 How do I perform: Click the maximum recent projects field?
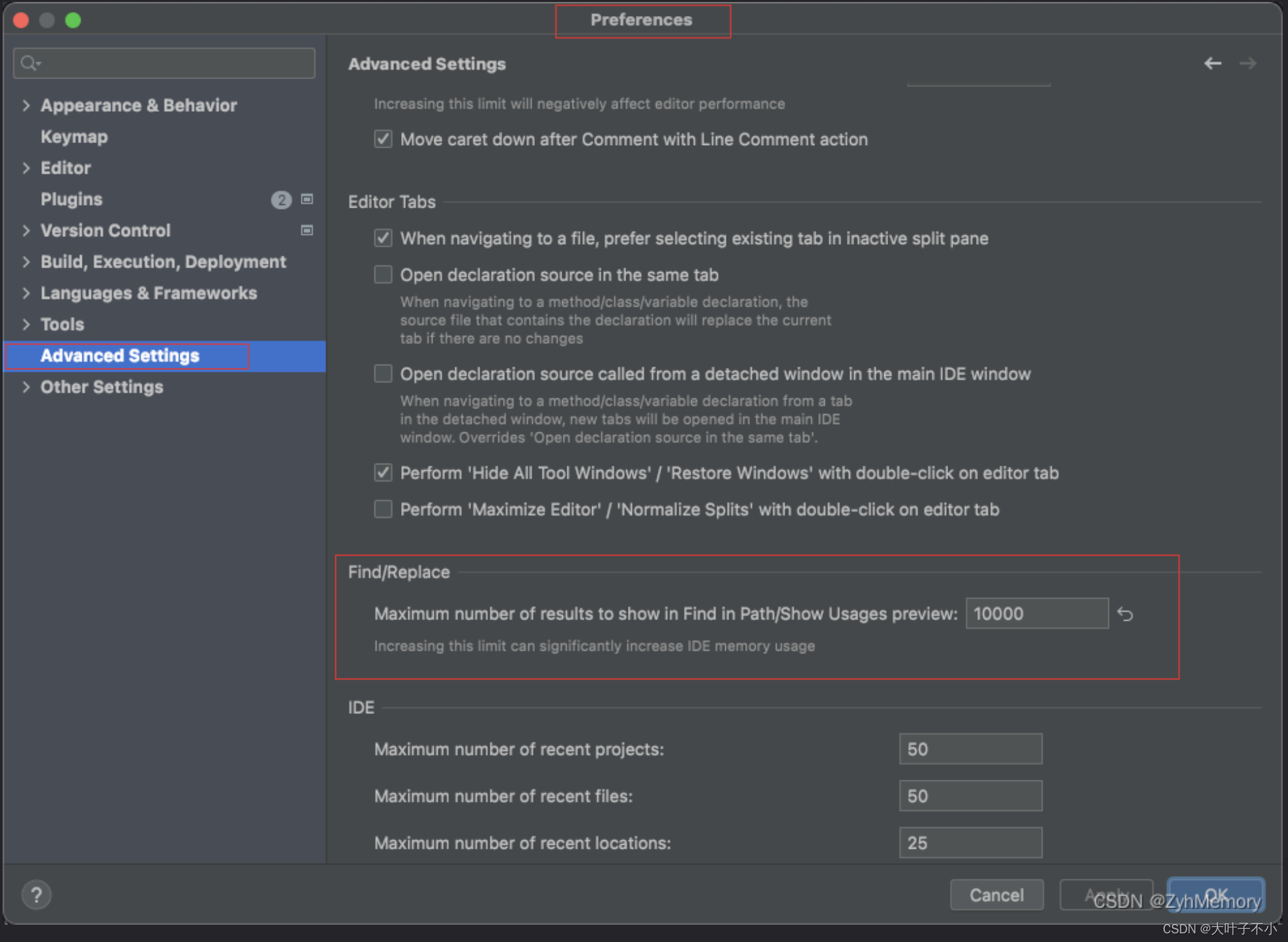[x=970, y=749]
